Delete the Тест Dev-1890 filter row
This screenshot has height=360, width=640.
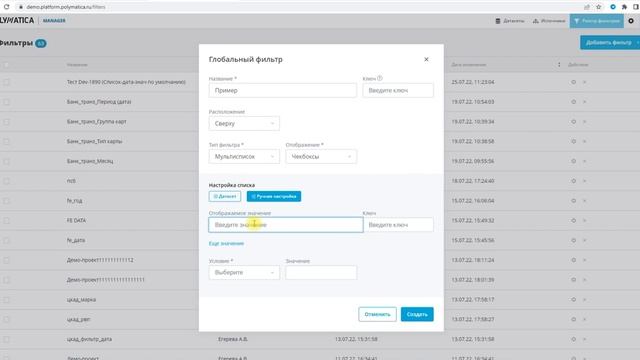pos(584,82)
